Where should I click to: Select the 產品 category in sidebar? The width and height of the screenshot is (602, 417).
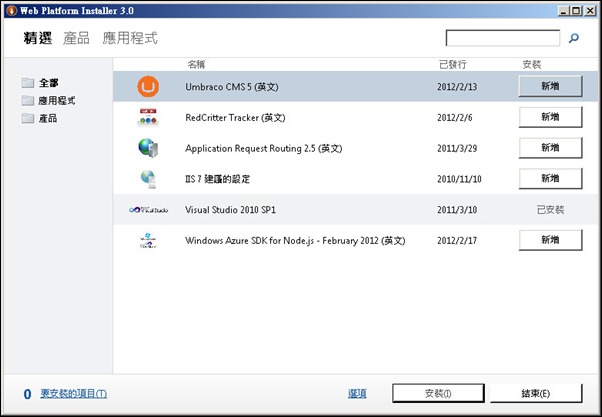click(x=47, y=118)
